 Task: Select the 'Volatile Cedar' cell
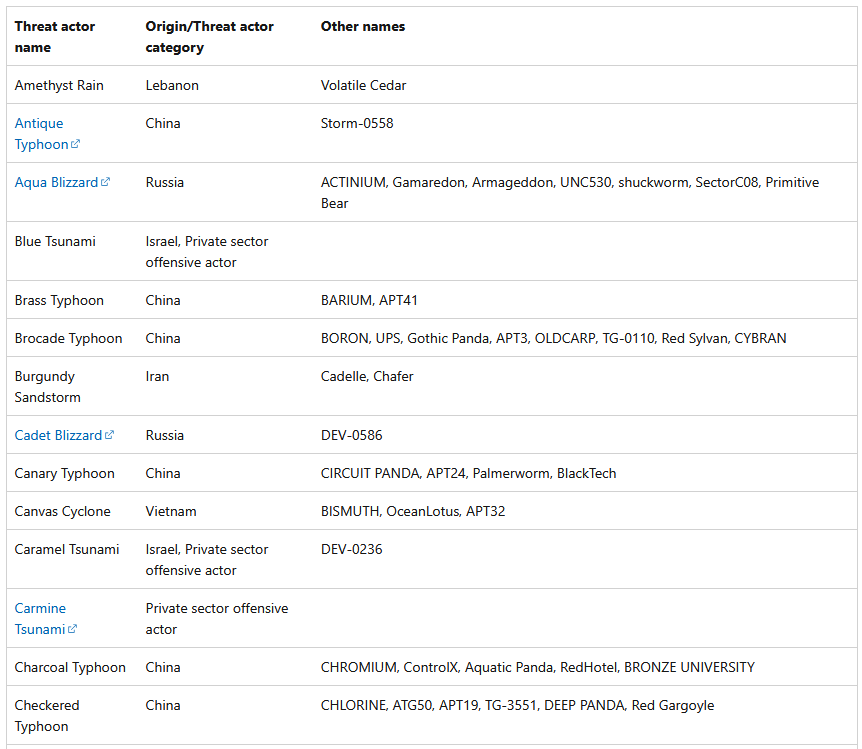(363, 85)
